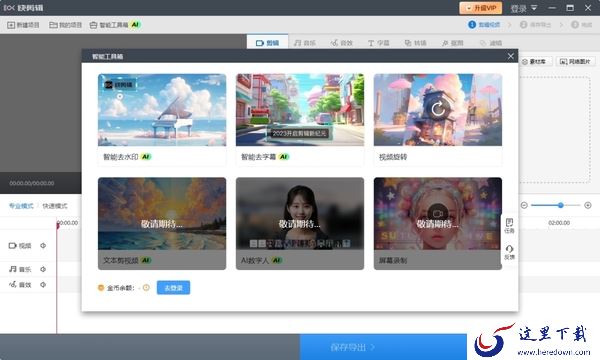The width and height of the screenshot is (600, 360).
Task: Click the AI数字人 card
Action: [300, 223]
